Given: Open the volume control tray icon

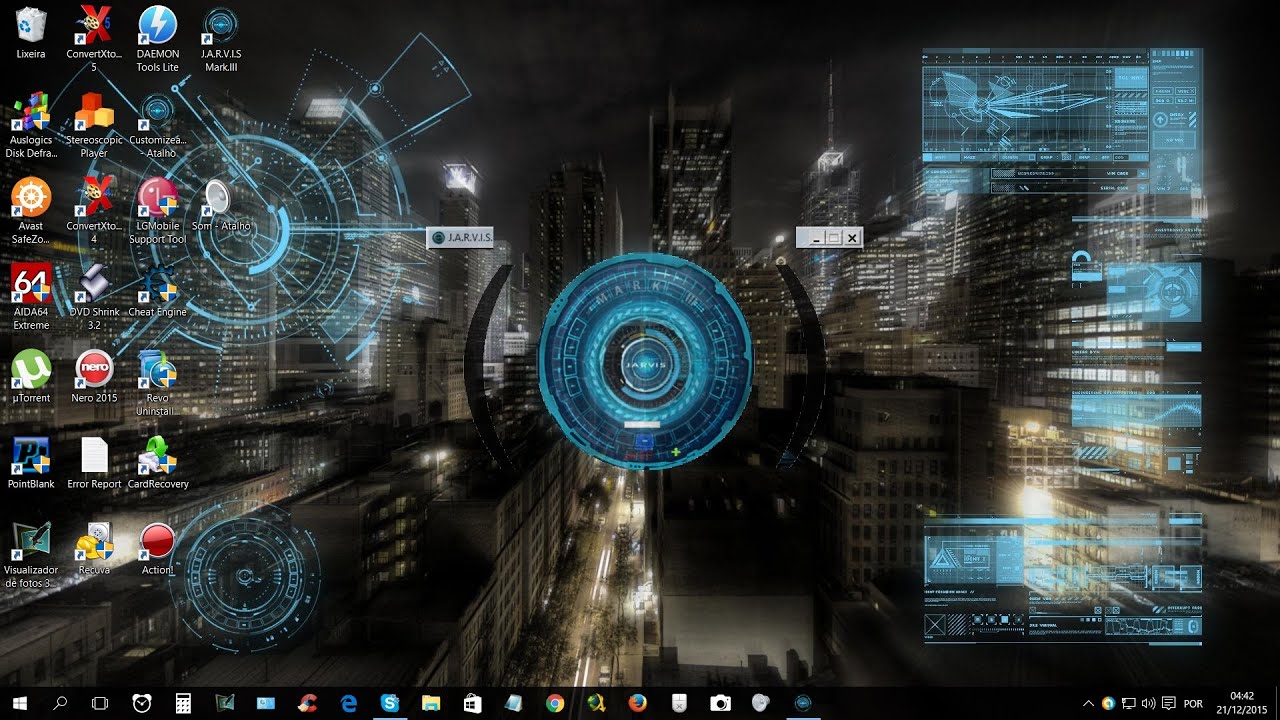Looking at the screenshot, I should coord(1148,703).
